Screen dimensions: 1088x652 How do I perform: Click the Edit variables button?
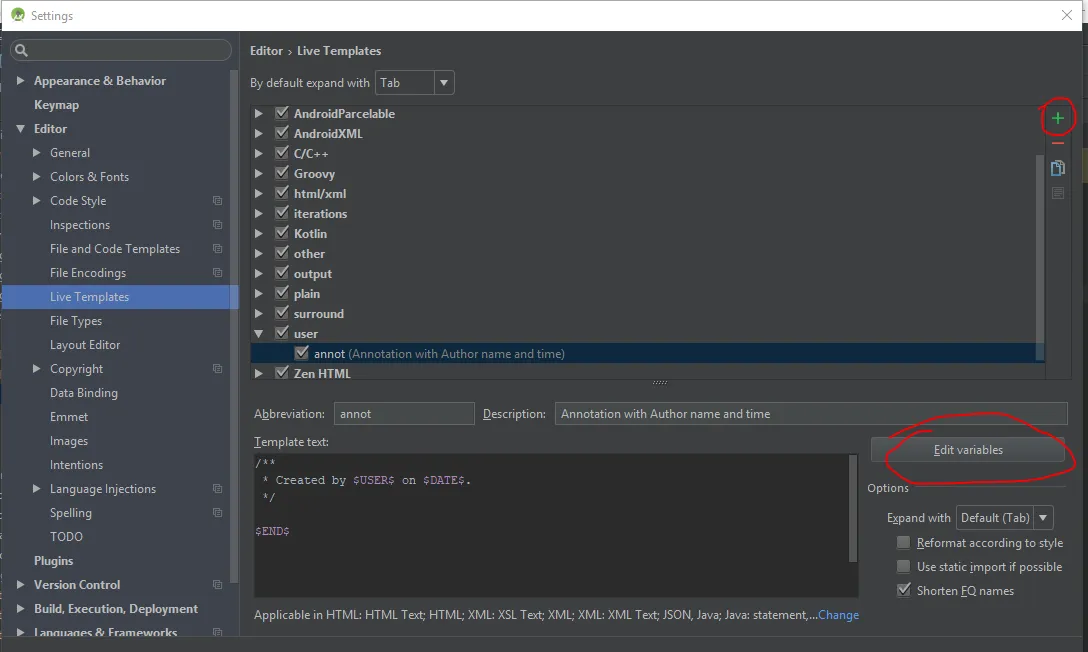967,449
